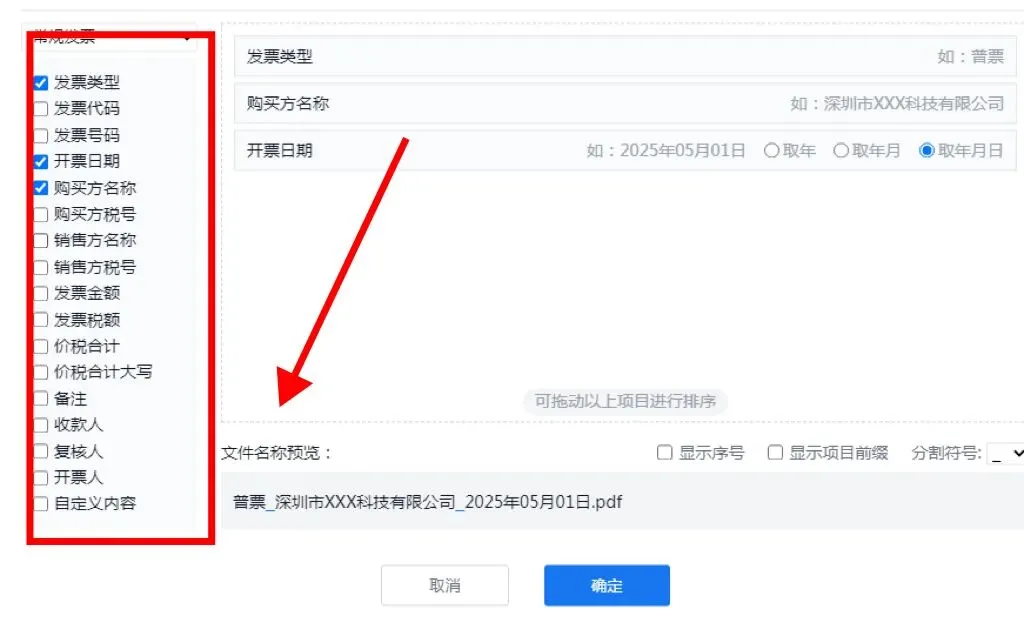Toggle the 显示项目前缀 checkbox
The width and height of the screenshot is (1024, 619).
[775, 452]
